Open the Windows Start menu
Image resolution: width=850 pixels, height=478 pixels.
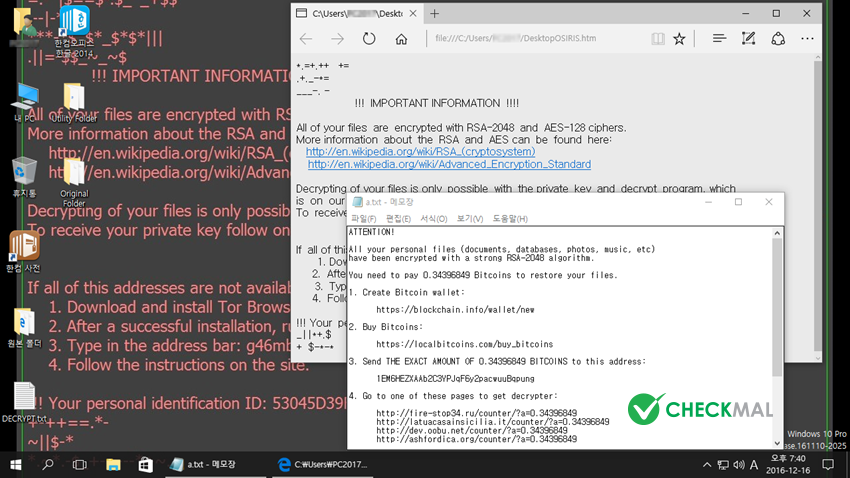[x=16, y=464]
